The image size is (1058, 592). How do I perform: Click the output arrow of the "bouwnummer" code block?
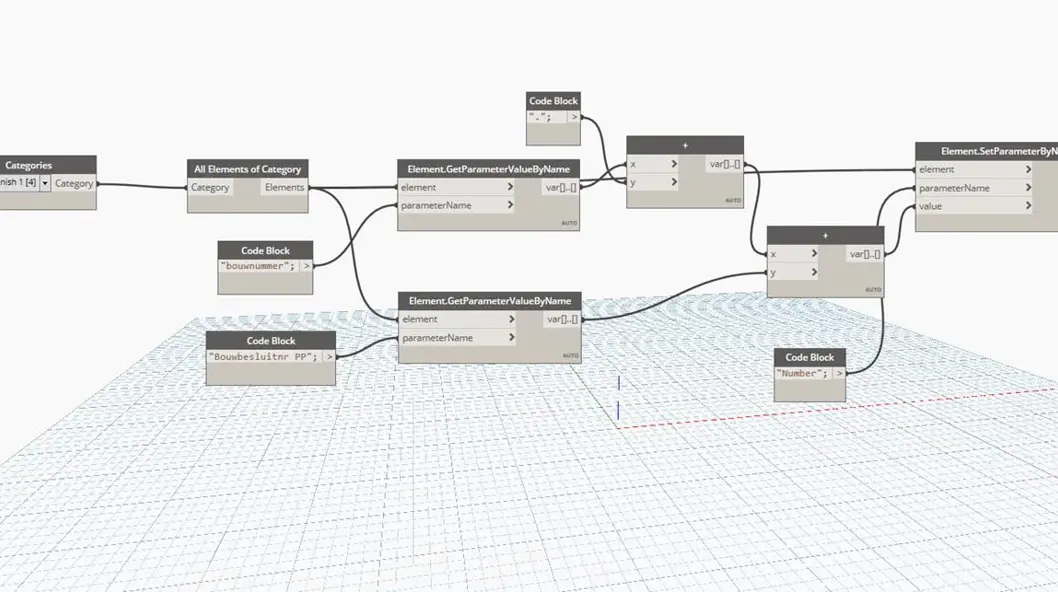tap(306, 267)
